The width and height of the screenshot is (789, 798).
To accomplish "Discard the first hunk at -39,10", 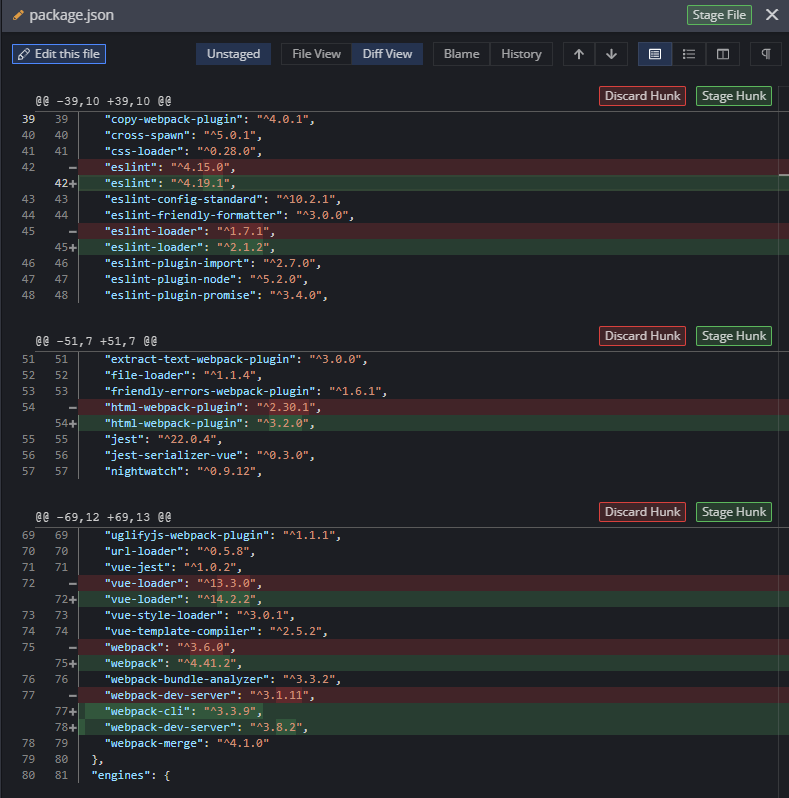I will coord(642,96).
